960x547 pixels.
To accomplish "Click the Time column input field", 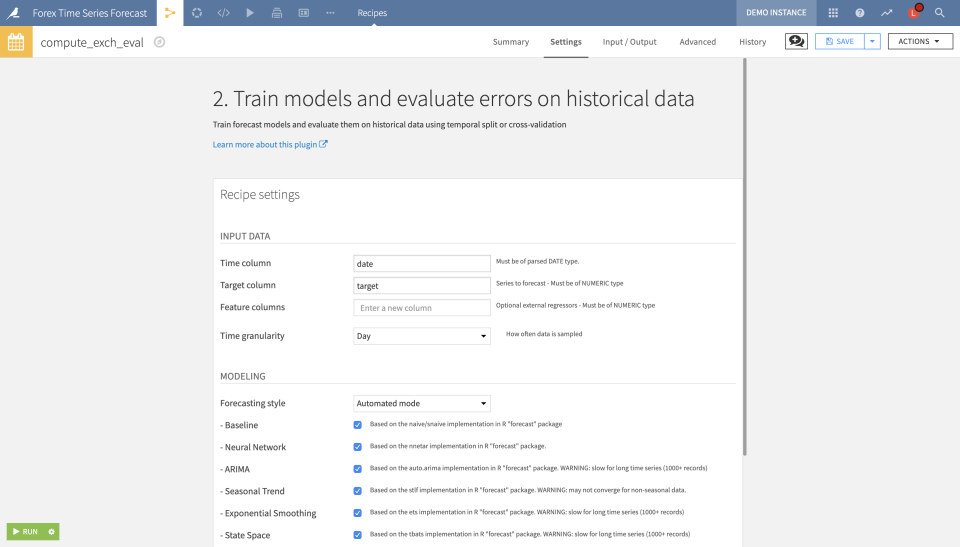I will tap(422, 263).
